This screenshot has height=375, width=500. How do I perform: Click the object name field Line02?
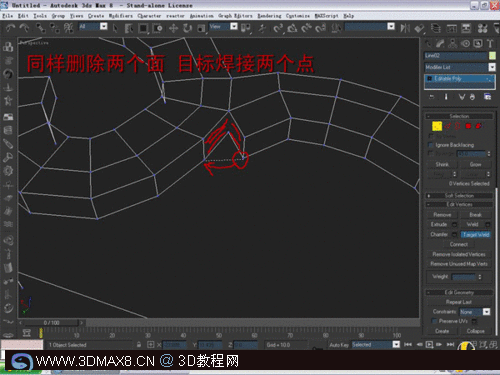point(456,56)
